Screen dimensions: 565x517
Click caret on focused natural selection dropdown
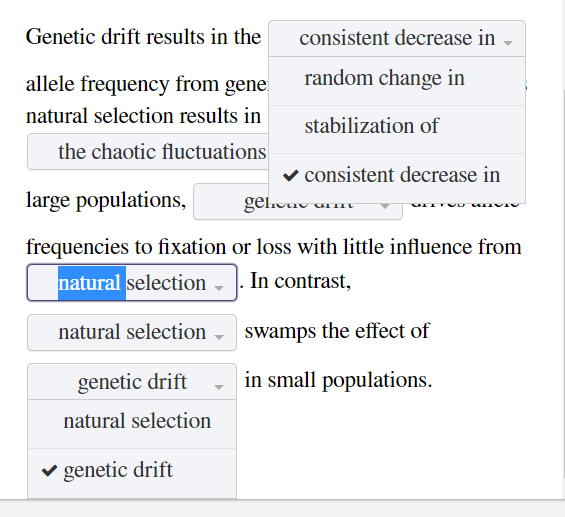click(x=219, y=288)
